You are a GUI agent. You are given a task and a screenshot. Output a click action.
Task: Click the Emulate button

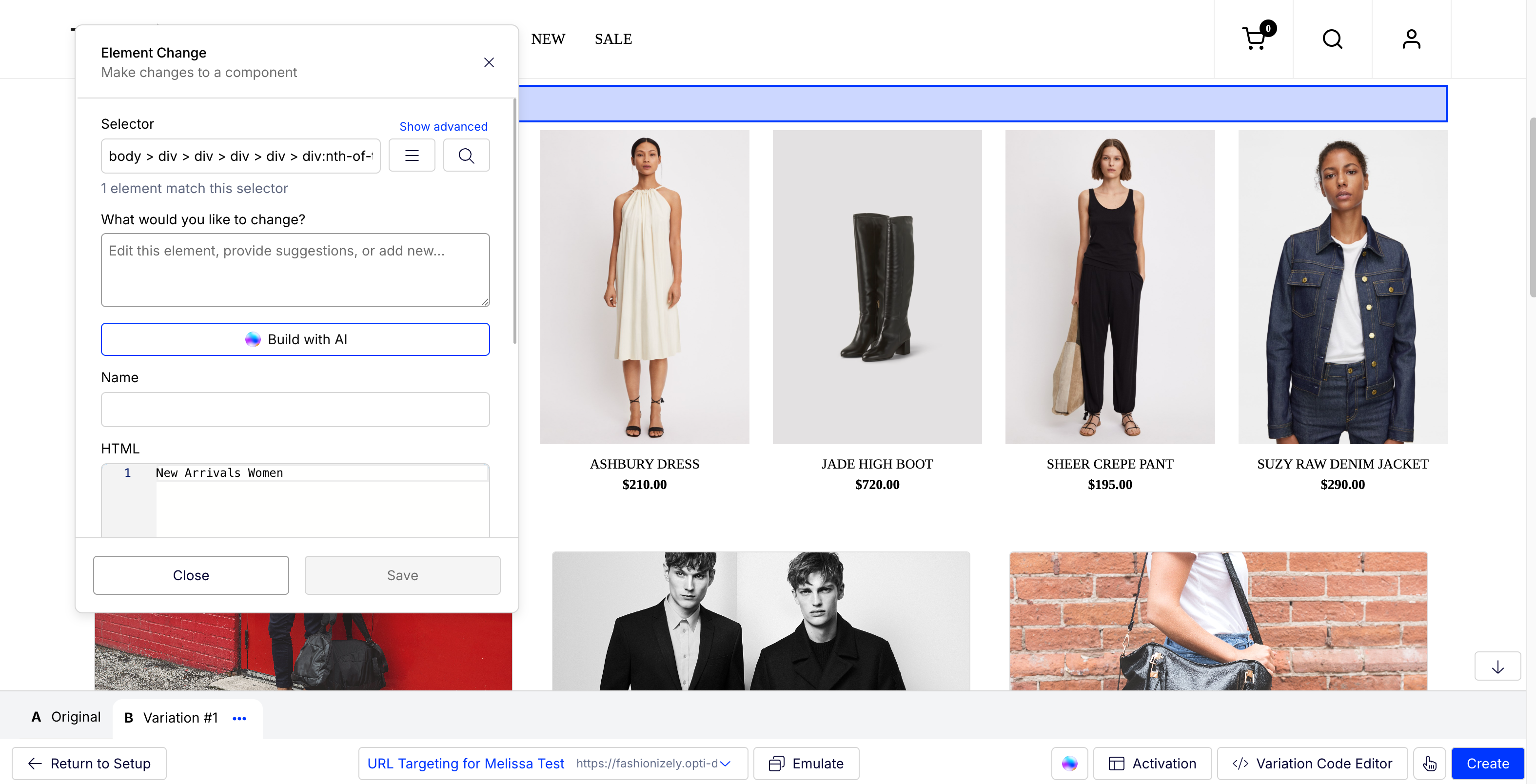point(806,763)
